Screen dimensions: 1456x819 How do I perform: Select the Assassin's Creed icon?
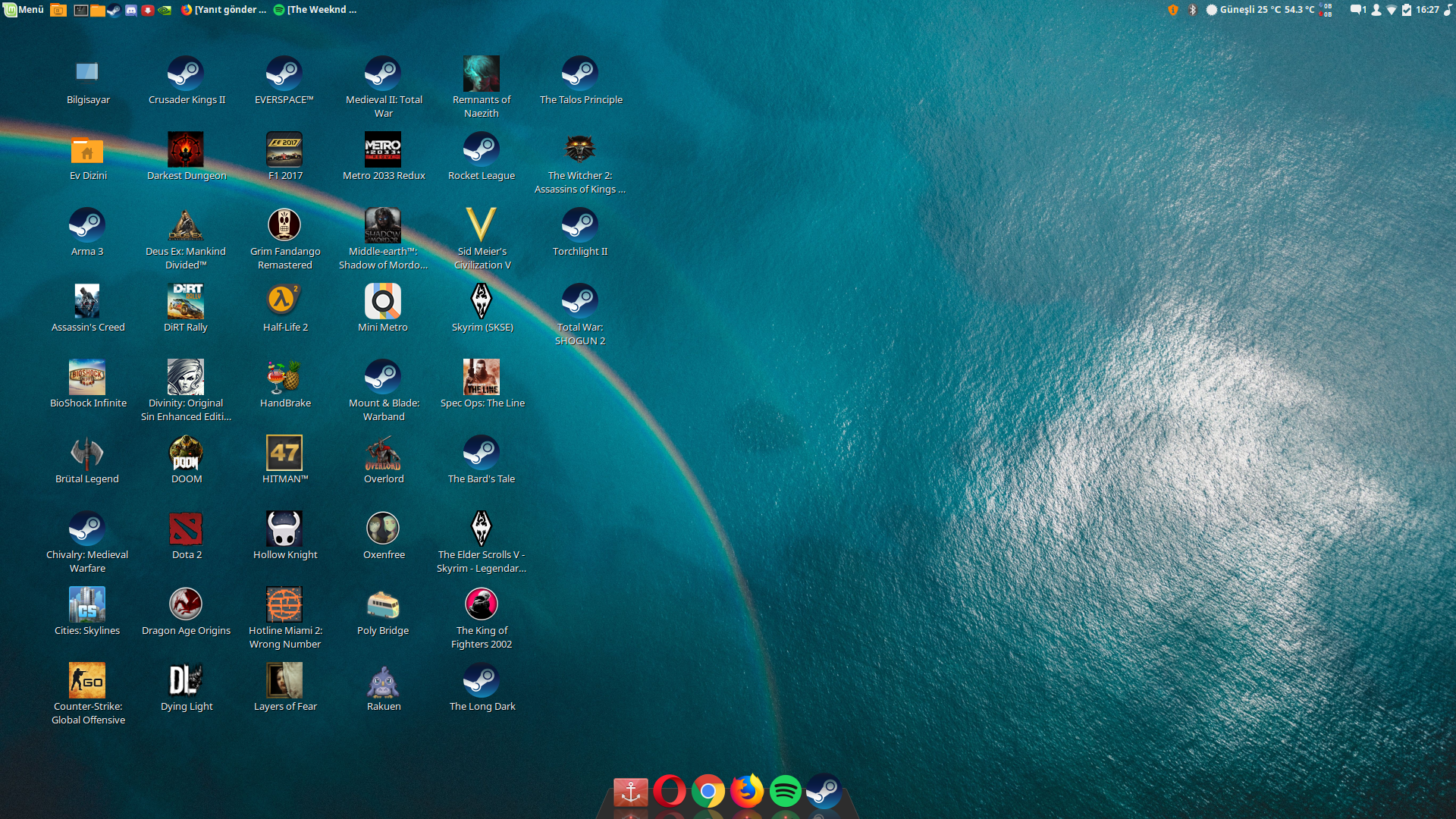pyautogui.click(x=87, y=300)
